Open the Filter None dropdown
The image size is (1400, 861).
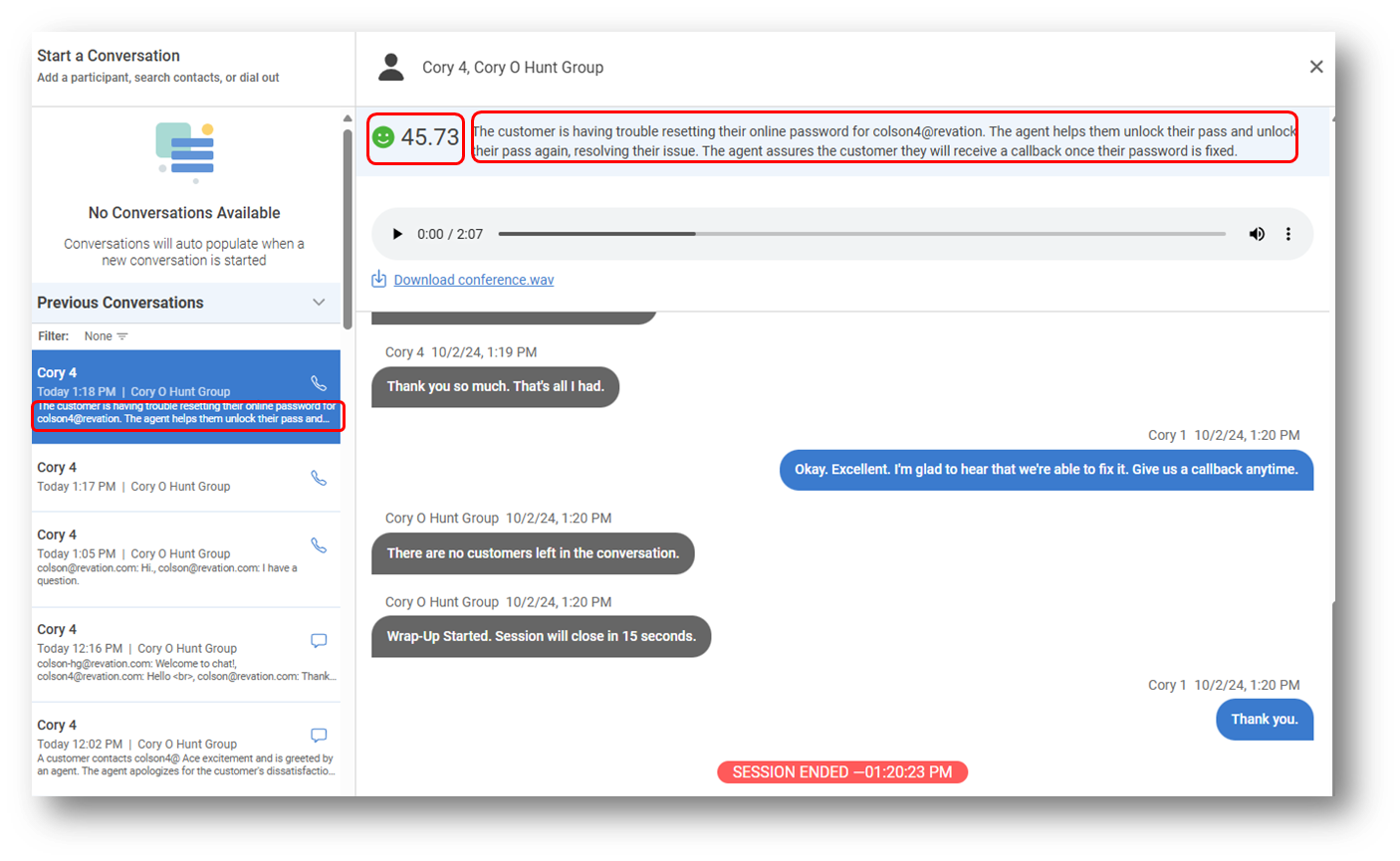106,336
